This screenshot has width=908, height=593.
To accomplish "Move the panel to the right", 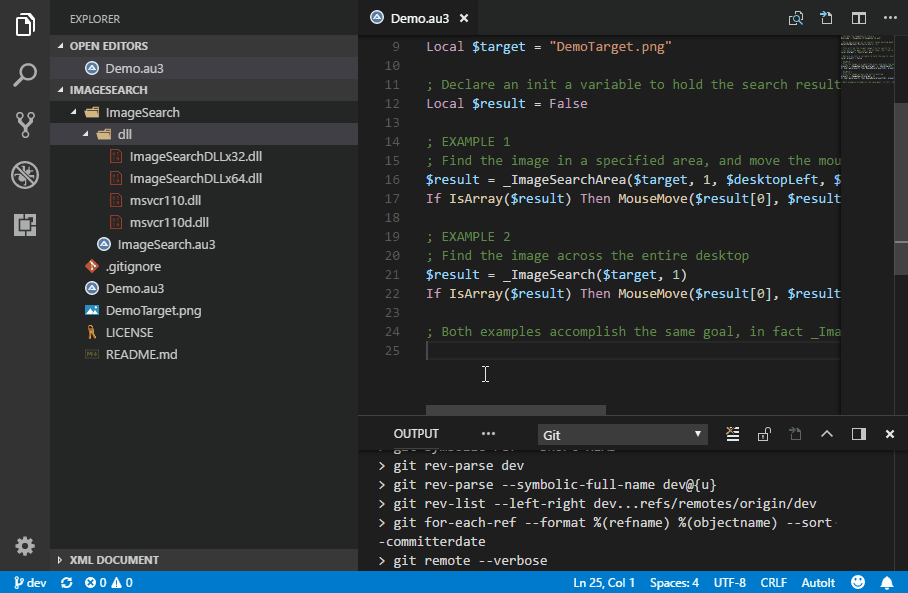I will (859, 434).
